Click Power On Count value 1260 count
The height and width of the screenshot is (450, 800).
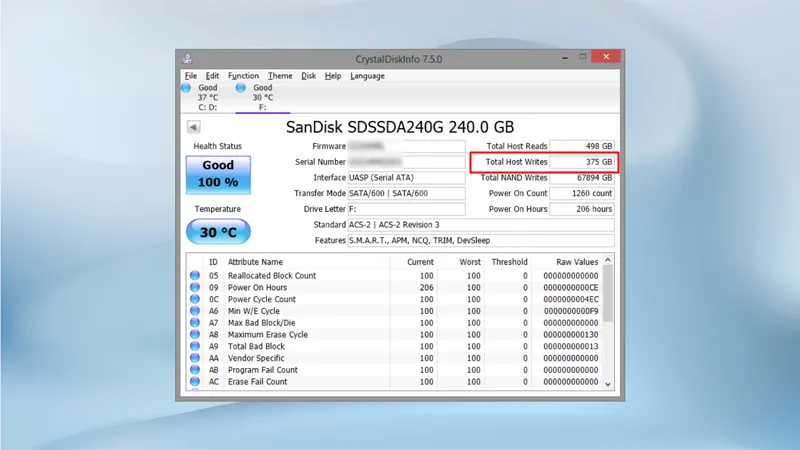tap(582, 193)
